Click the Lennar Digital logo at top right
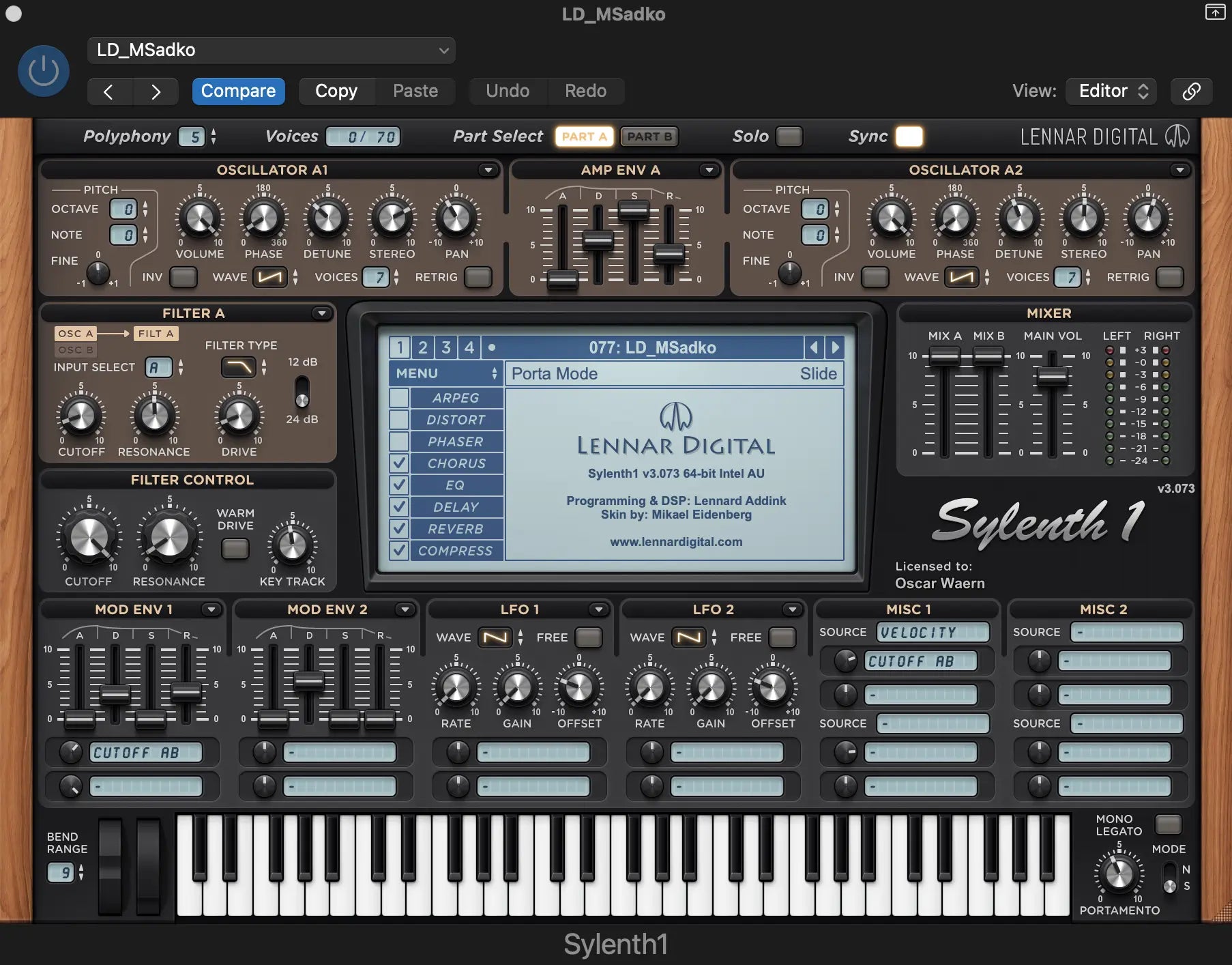This screenshot has width=1232, height=965. pos(1104,136)
